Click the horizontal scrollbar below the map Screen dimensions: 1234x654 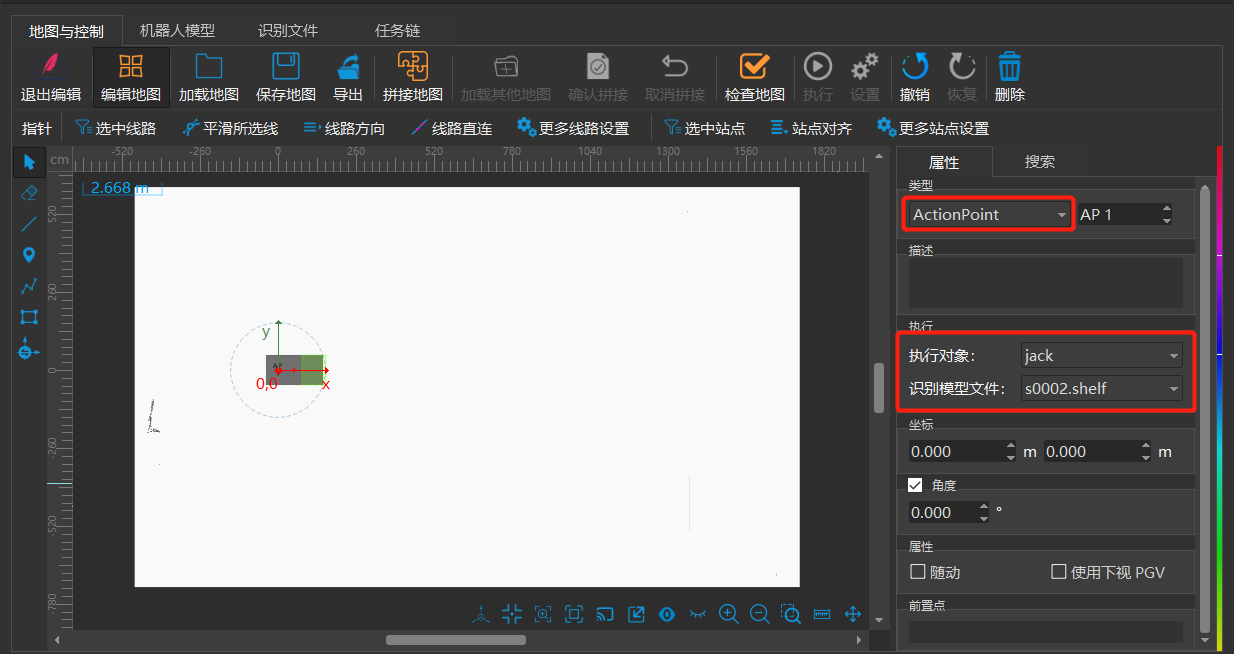tap(456, 640)
